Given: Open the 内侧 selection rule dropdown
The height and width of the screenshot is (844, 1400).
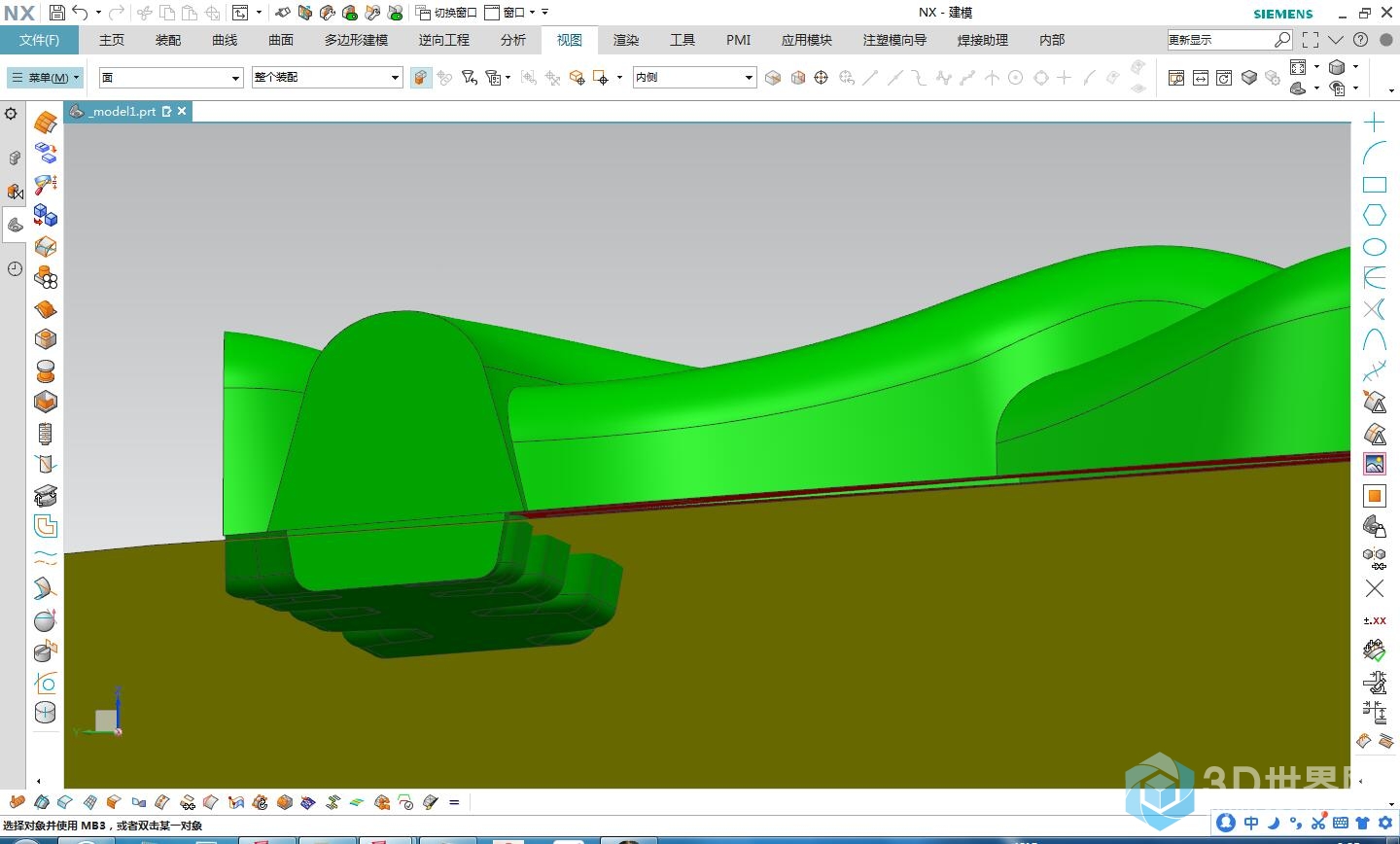Looking at the screenshot, I should click(694, 77).
